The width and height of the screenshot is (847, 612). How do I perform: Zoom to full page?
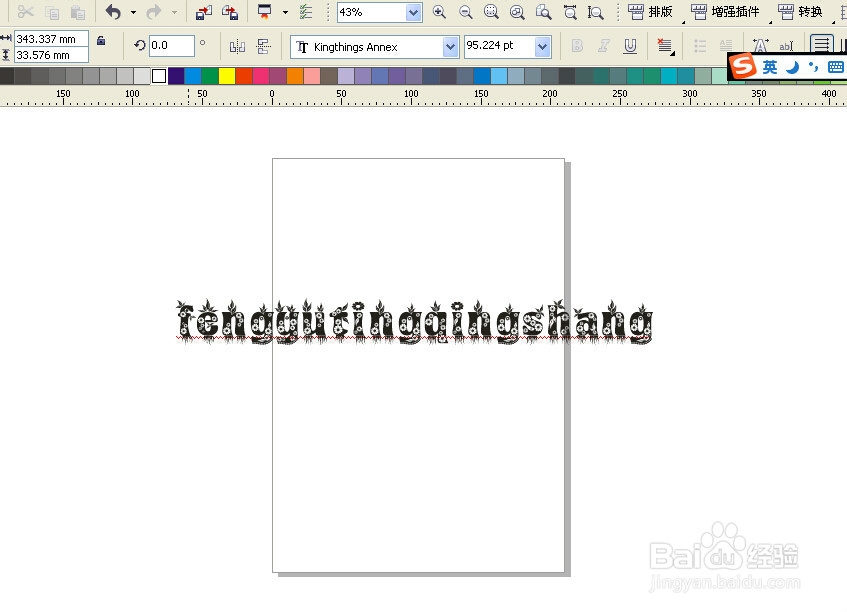coord(543,12)
